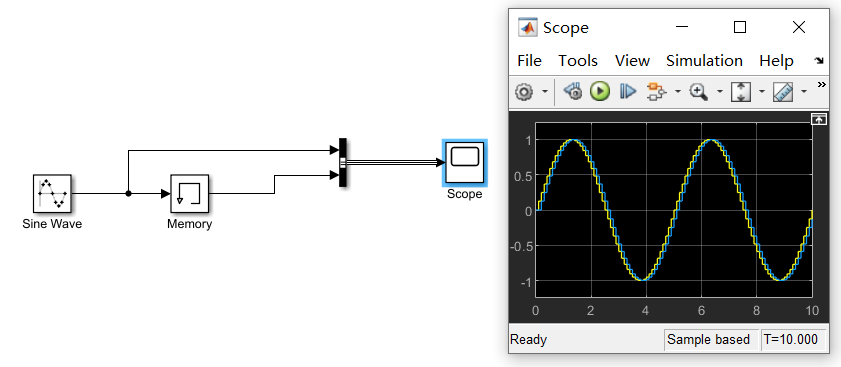
Task: Click the dock arrow at menu bar end
Action: 819,61
